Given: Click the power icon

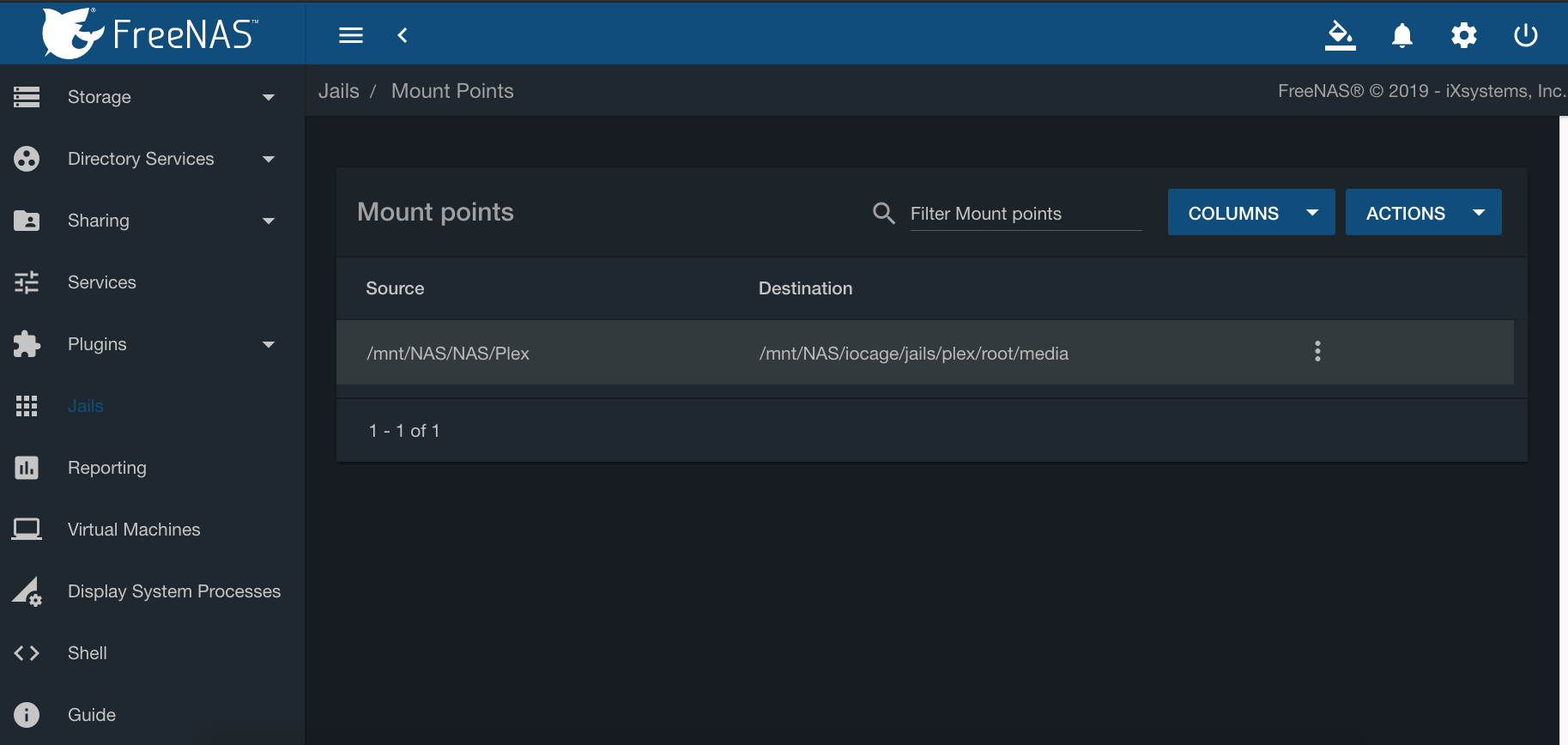Looking at the screenshot, I should [1526, 35].
